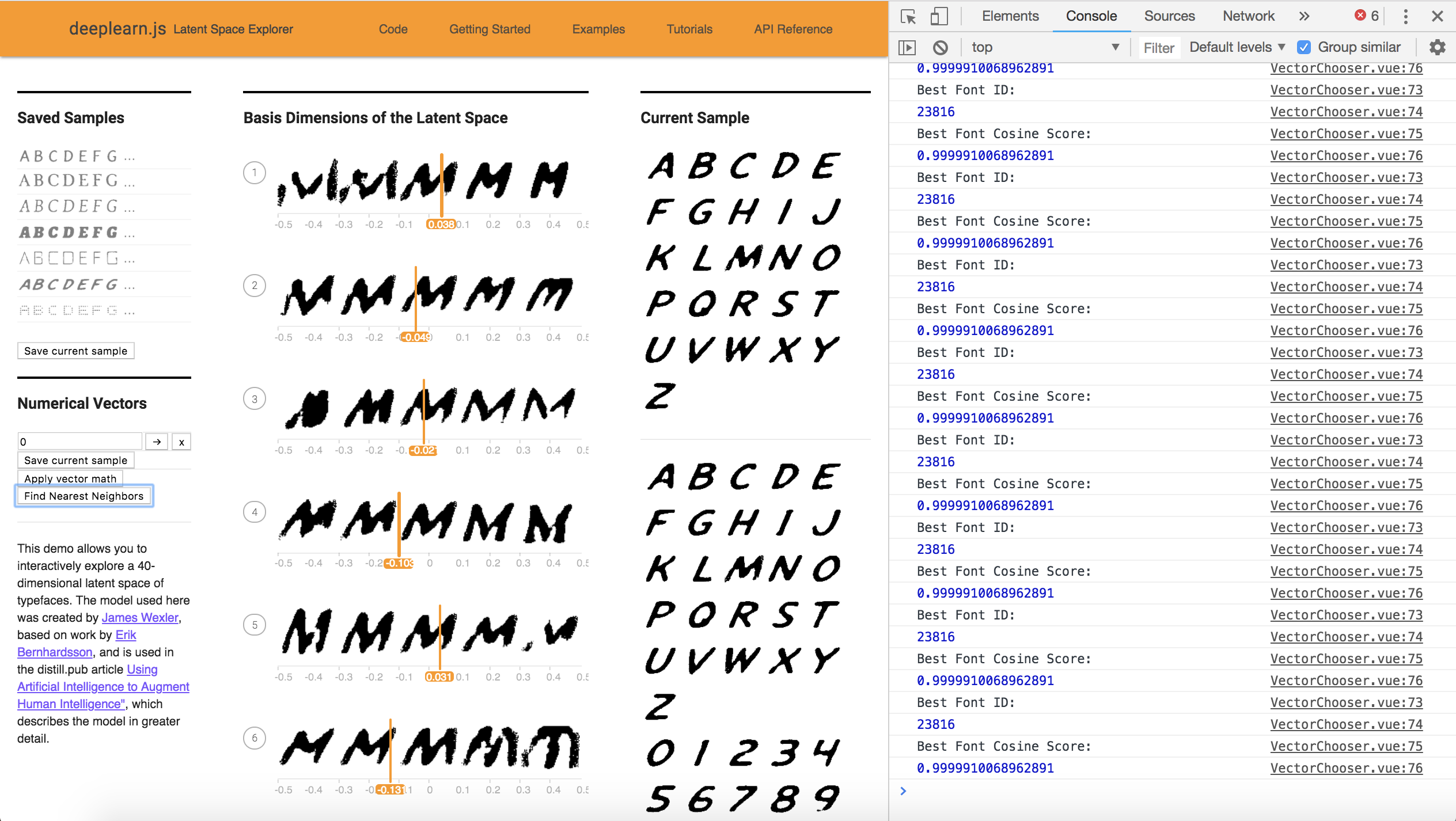Activate the DevTools inspect element icon
The width and height of the screenshot is (1456, 821).
(x=908, y=16)
